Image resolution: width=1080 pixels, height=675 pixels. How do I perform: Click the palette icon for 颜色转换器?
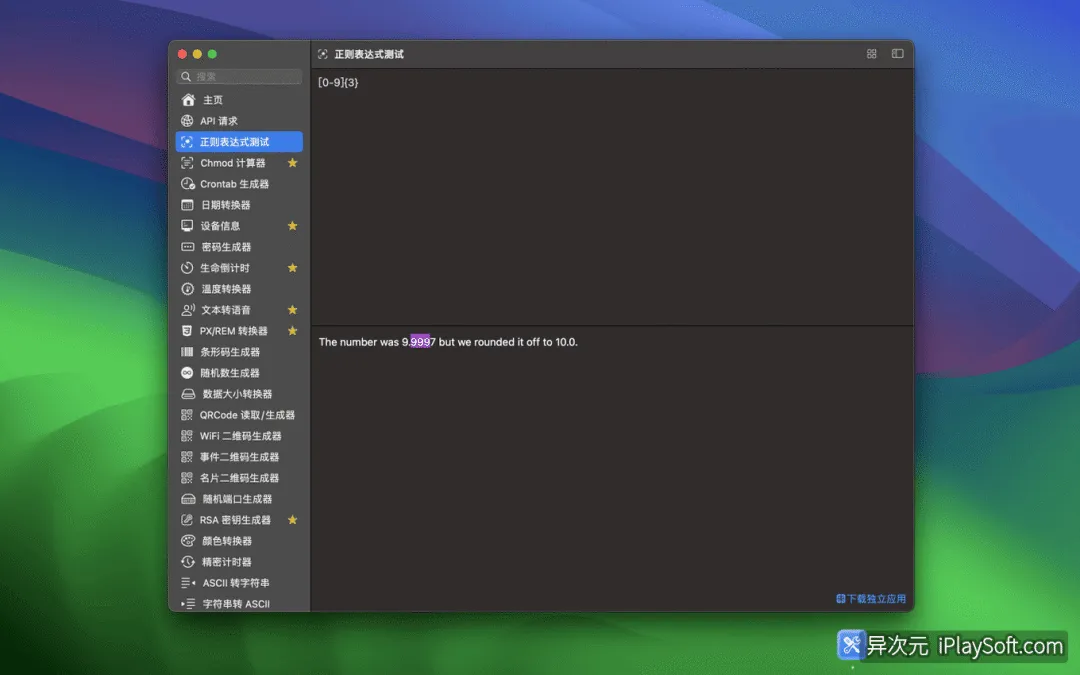pos(187,541)
